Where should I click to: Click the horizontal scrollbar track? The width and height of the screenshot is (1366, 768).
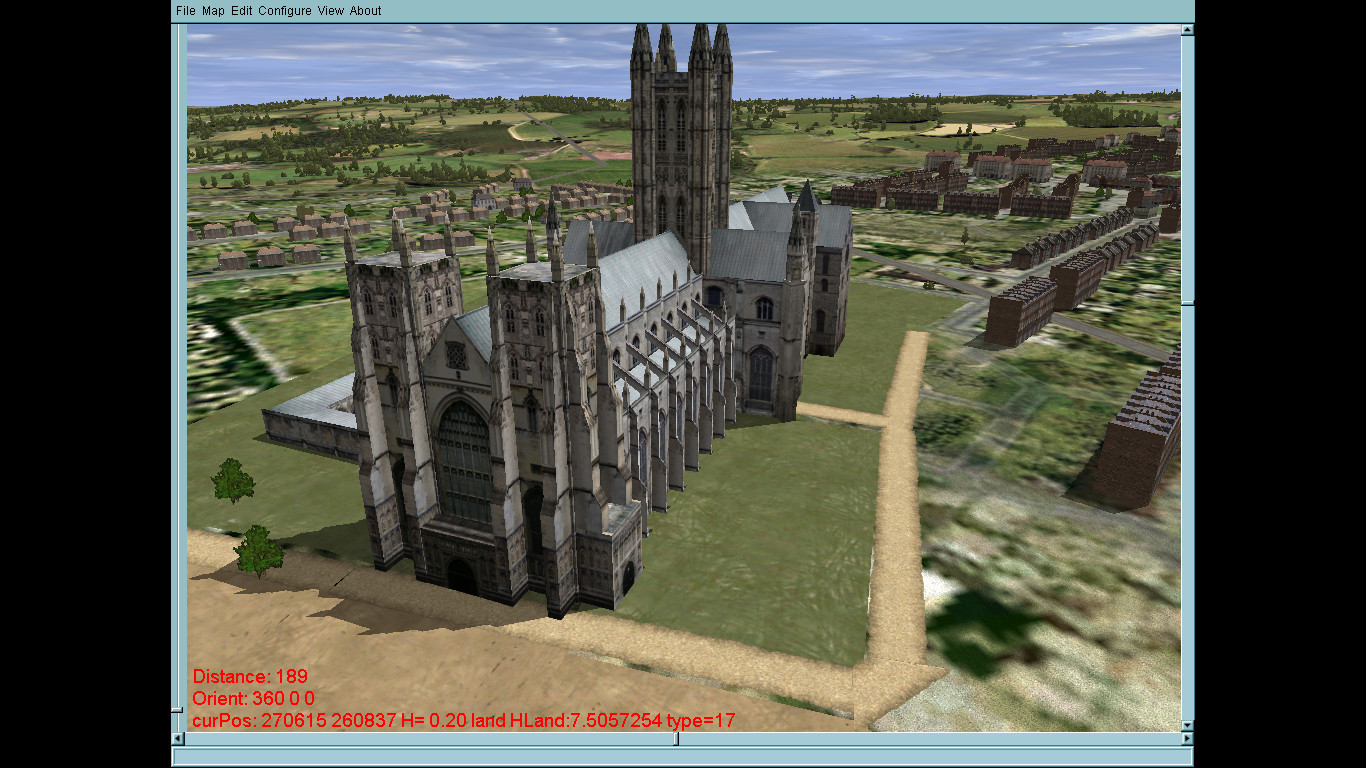tap(683, 739)
